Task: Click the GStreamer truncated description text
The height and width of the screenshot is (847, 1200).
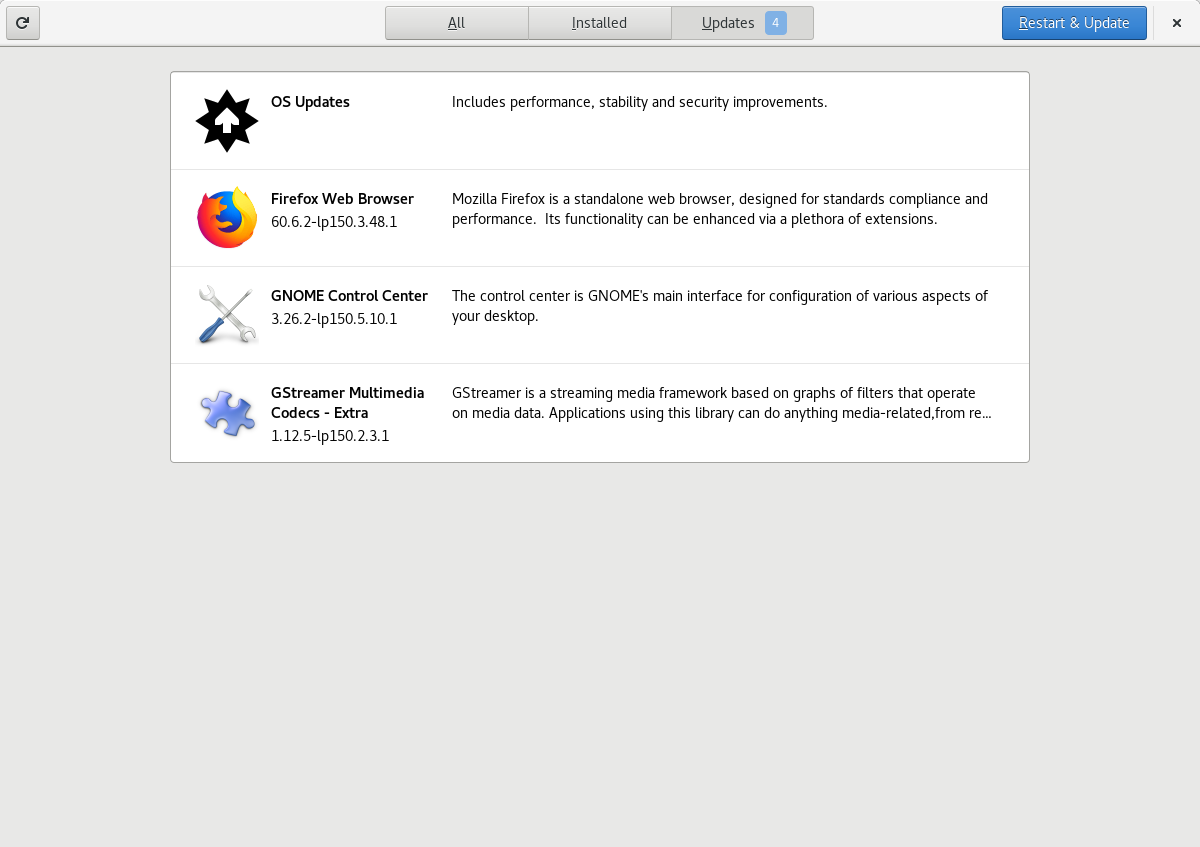Action: (722, 403)
